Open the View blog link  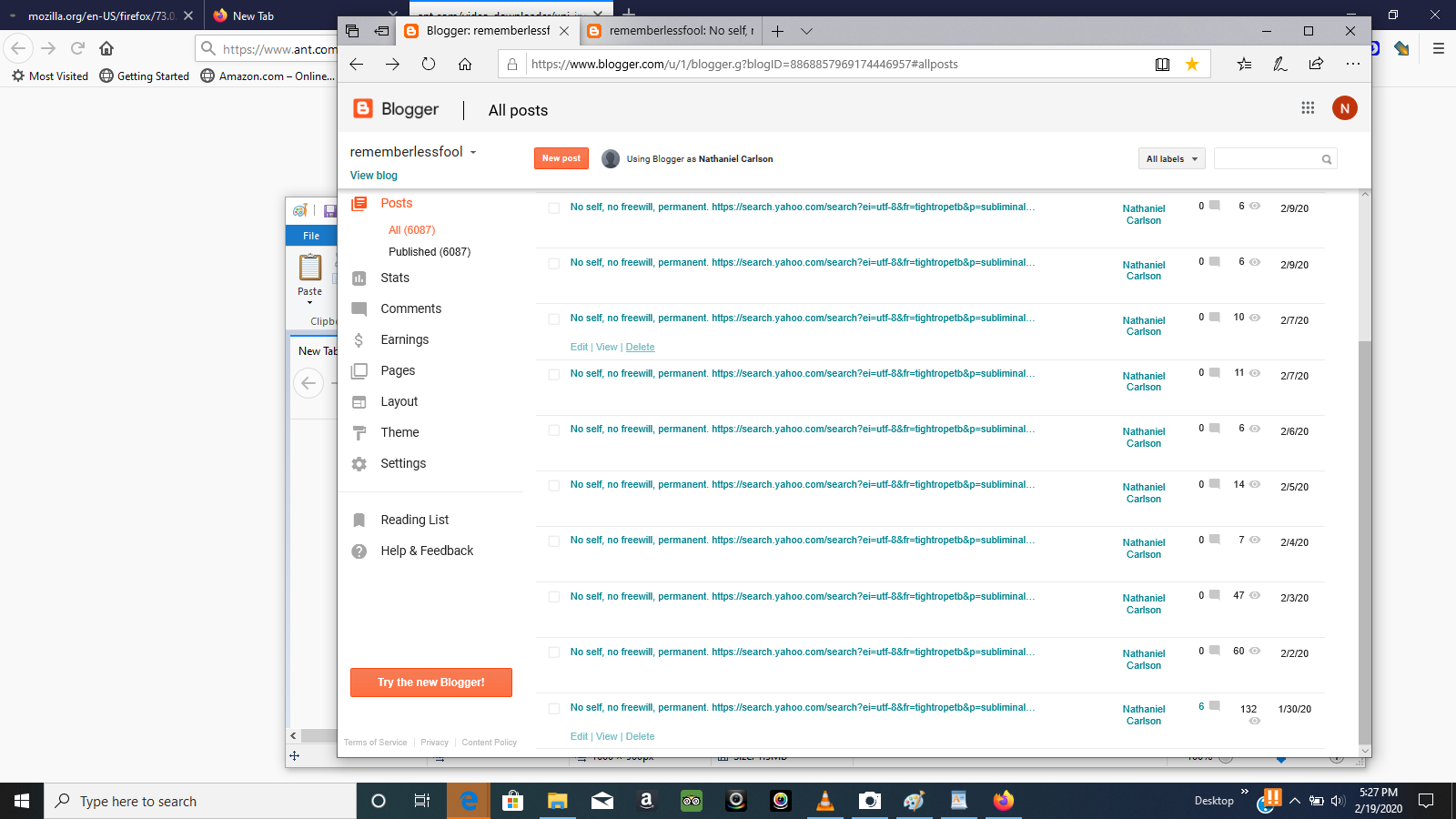[x=374, y=176]
